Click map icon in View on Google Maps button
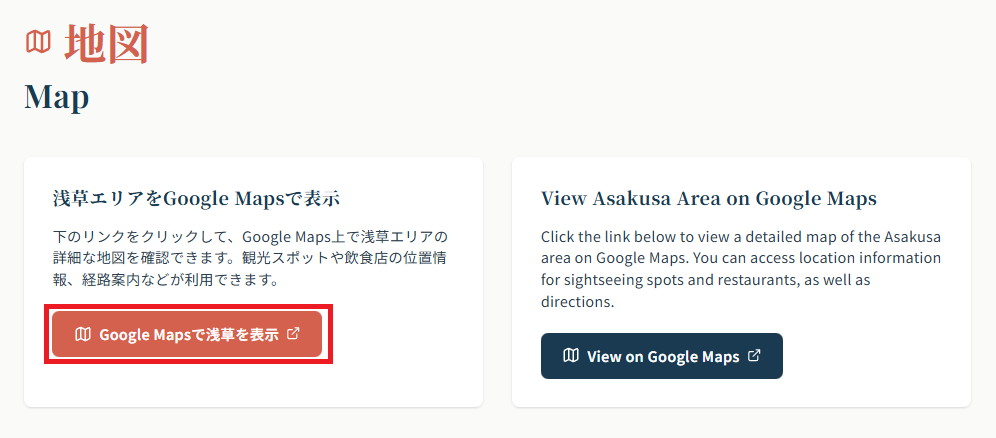Viewport: 996px width, 438px height. 571,356
